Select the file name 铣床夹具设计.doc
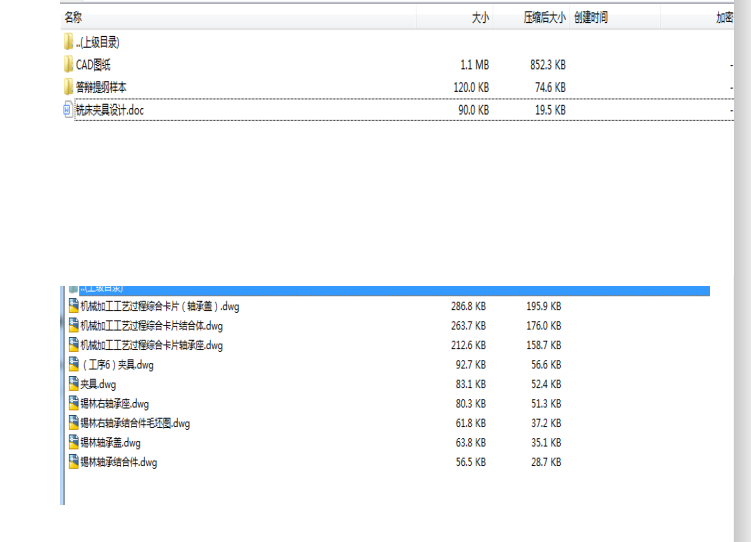This screenshot has width=751, height=542. tap(110, 110)
